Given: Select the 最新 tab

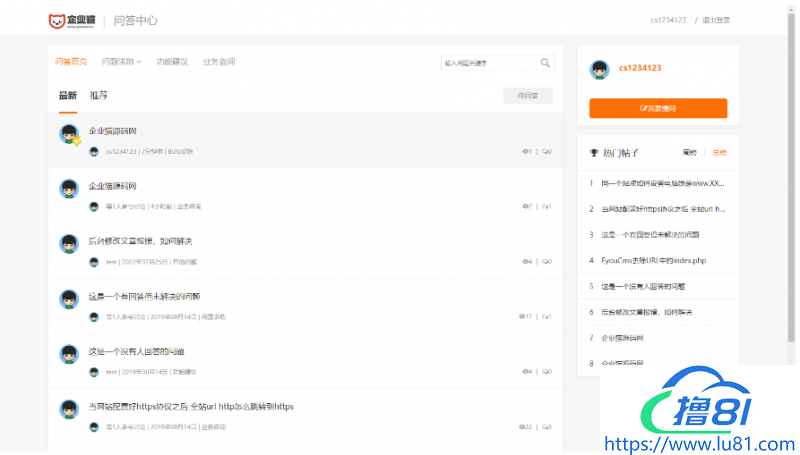Looking at the screenshot, I should [67, 96].
